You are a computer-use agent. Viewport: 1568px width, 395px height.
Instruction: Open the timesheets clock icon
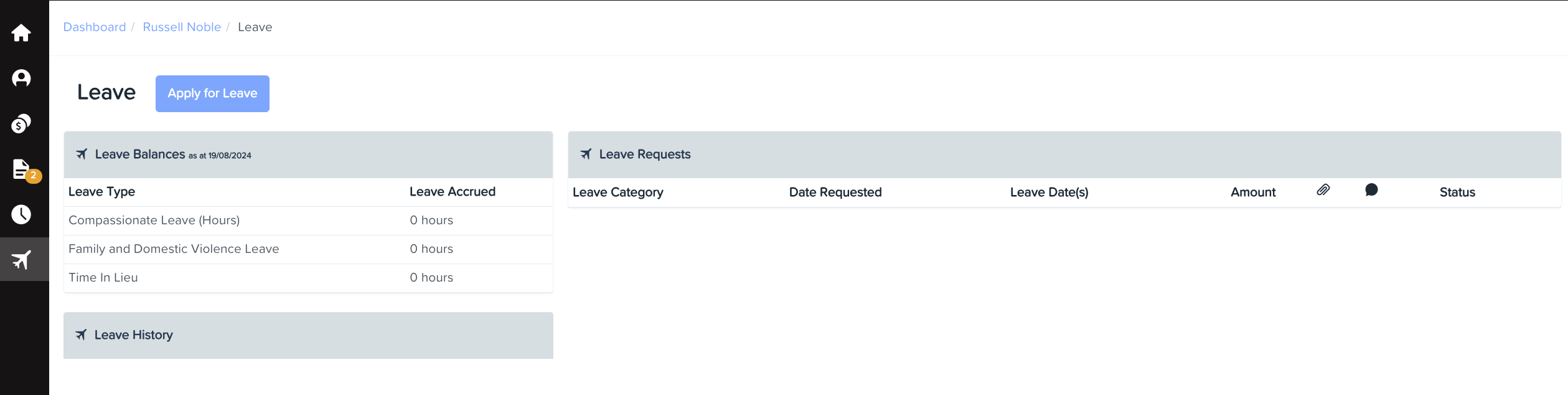[21, 214]
